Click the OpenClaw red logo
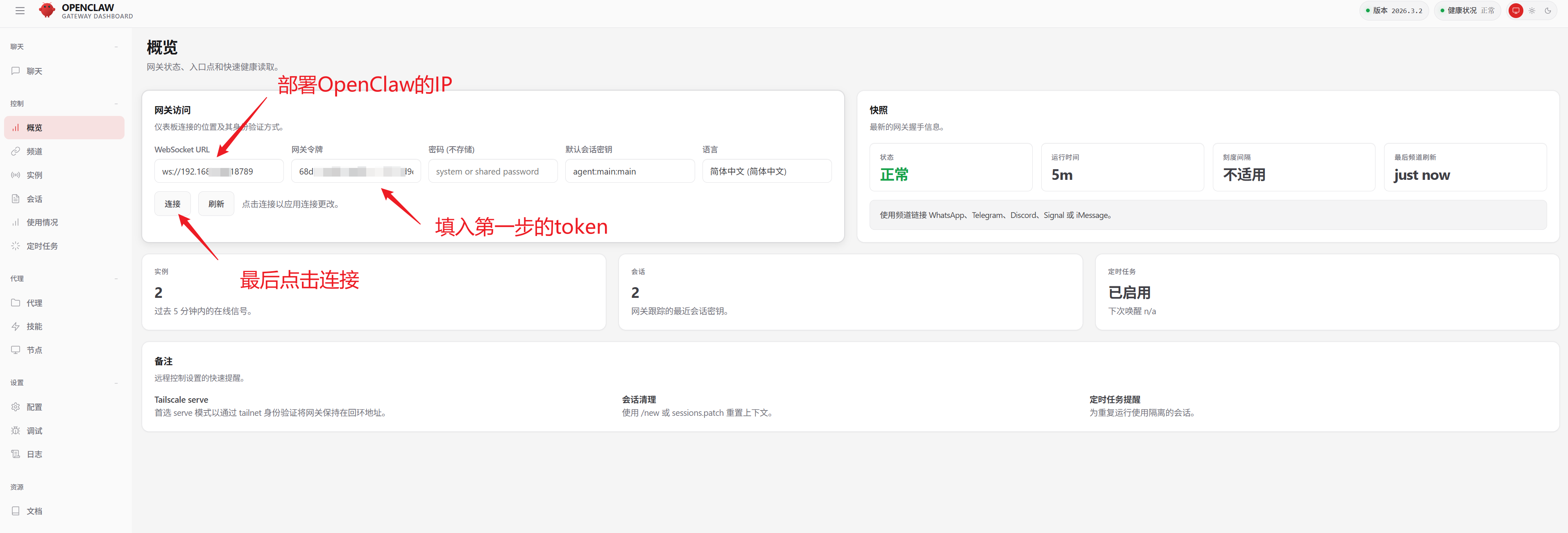 47,10
